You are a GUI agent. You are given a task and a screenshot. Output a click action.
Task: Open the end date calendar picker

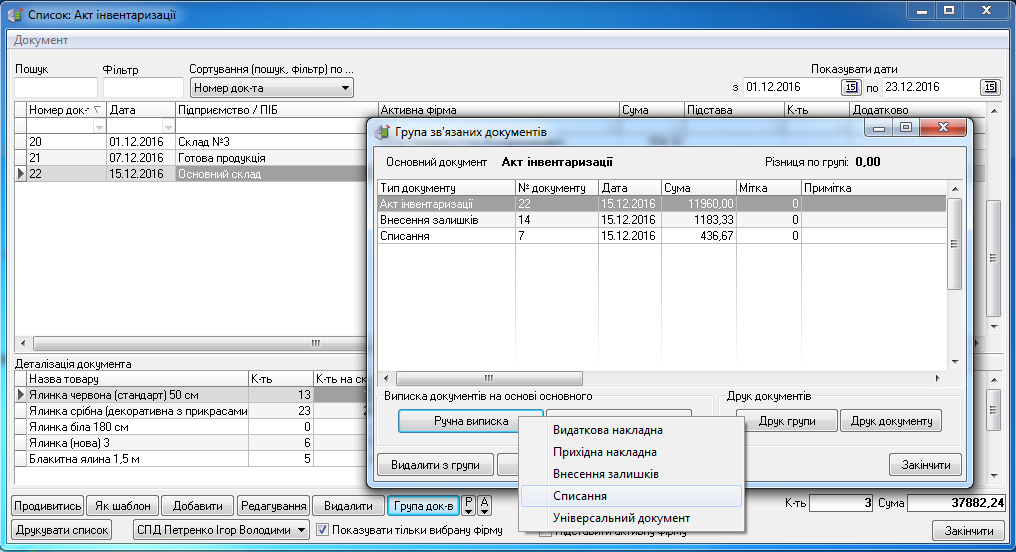[x=989, y=87]
